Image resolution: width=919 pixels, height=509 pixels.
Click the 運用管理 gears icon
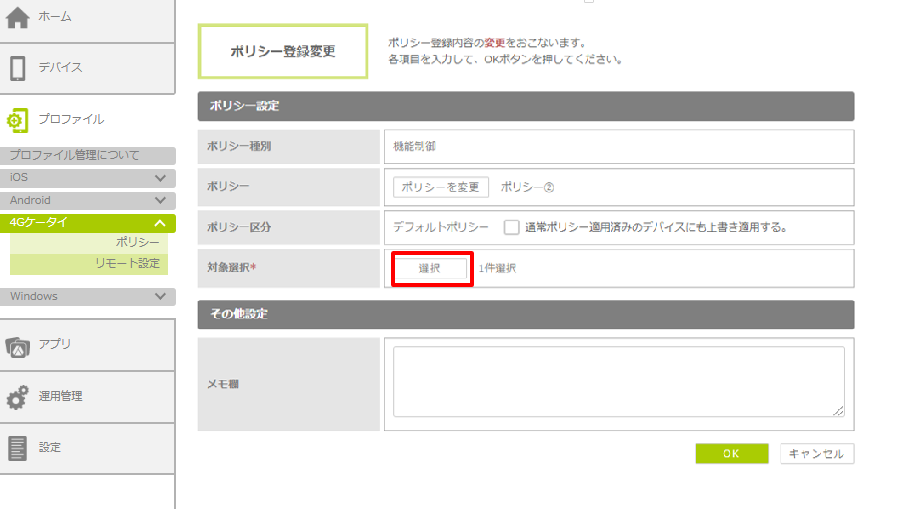pos(18,397)
